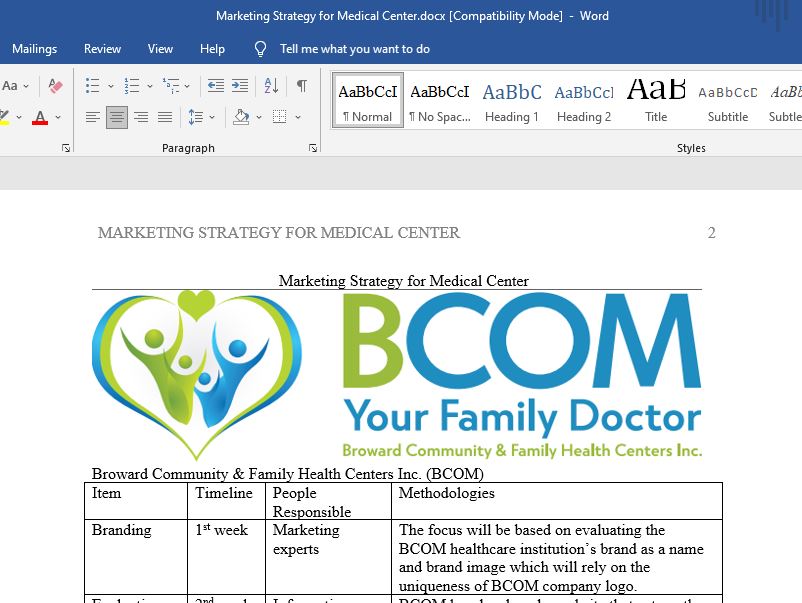This screenshot has height=603, width=802.
Task: Toggle center alignment
Action: coord(117,117)
